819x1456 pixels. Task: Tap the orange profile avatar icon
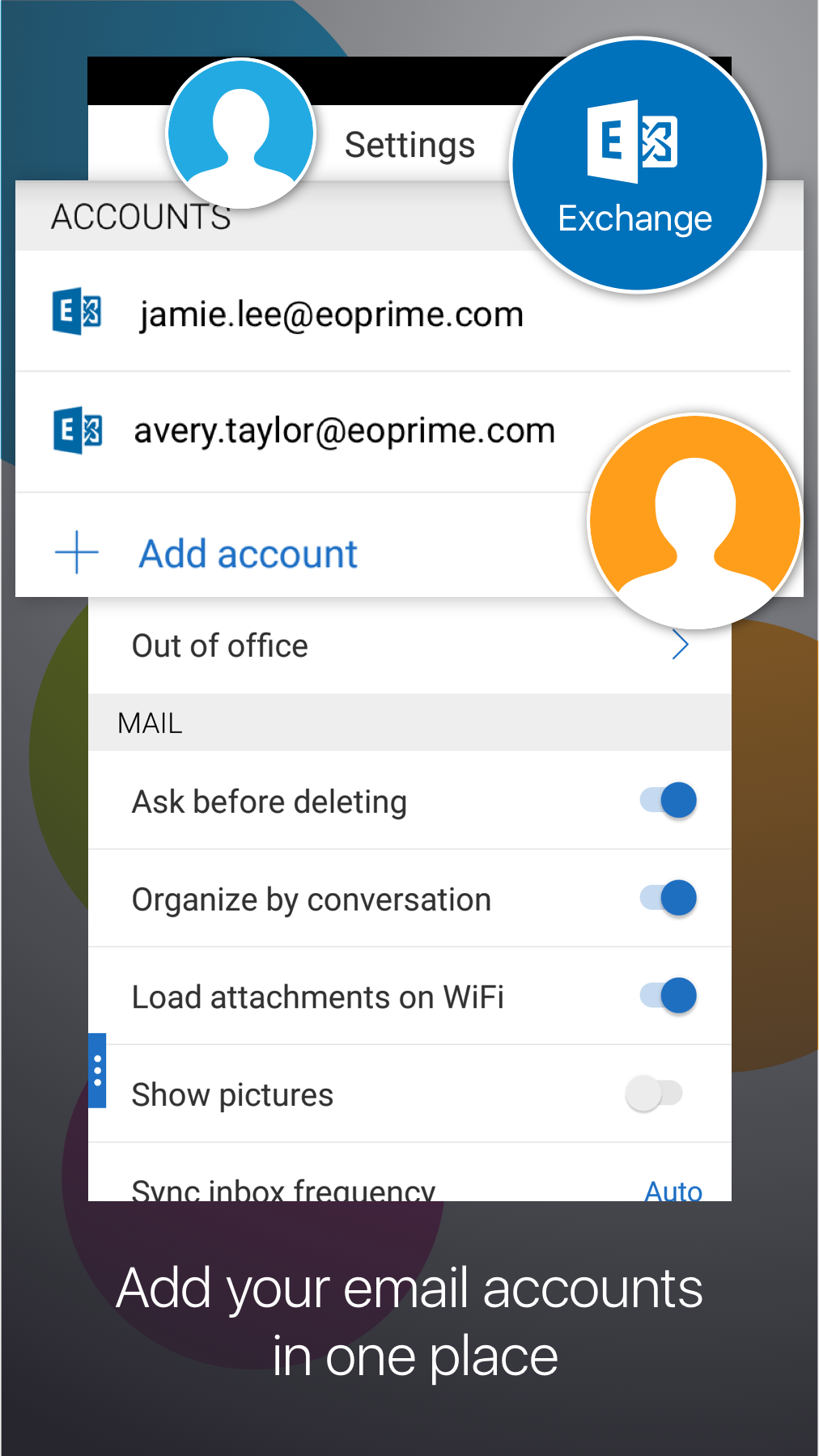coord(694,521)
